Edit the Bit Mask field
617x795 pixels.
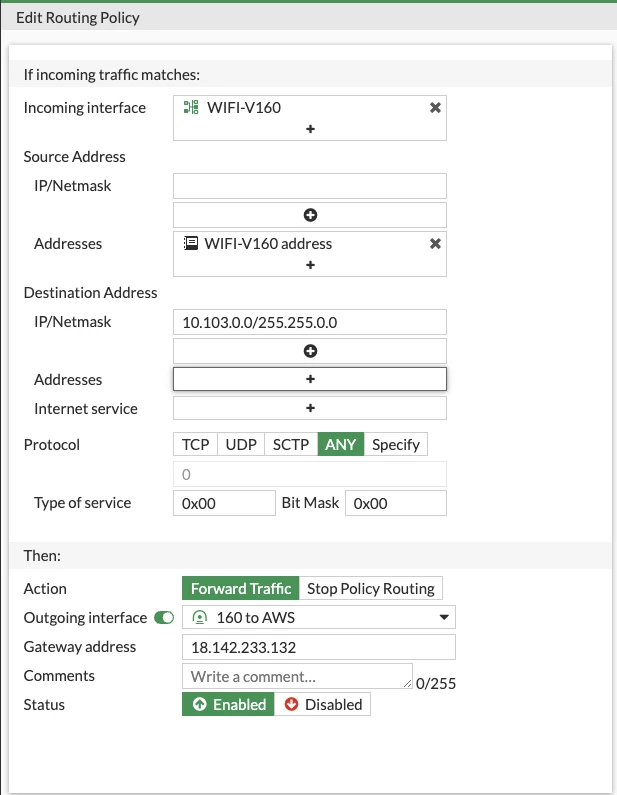click(x=396, y=503)
